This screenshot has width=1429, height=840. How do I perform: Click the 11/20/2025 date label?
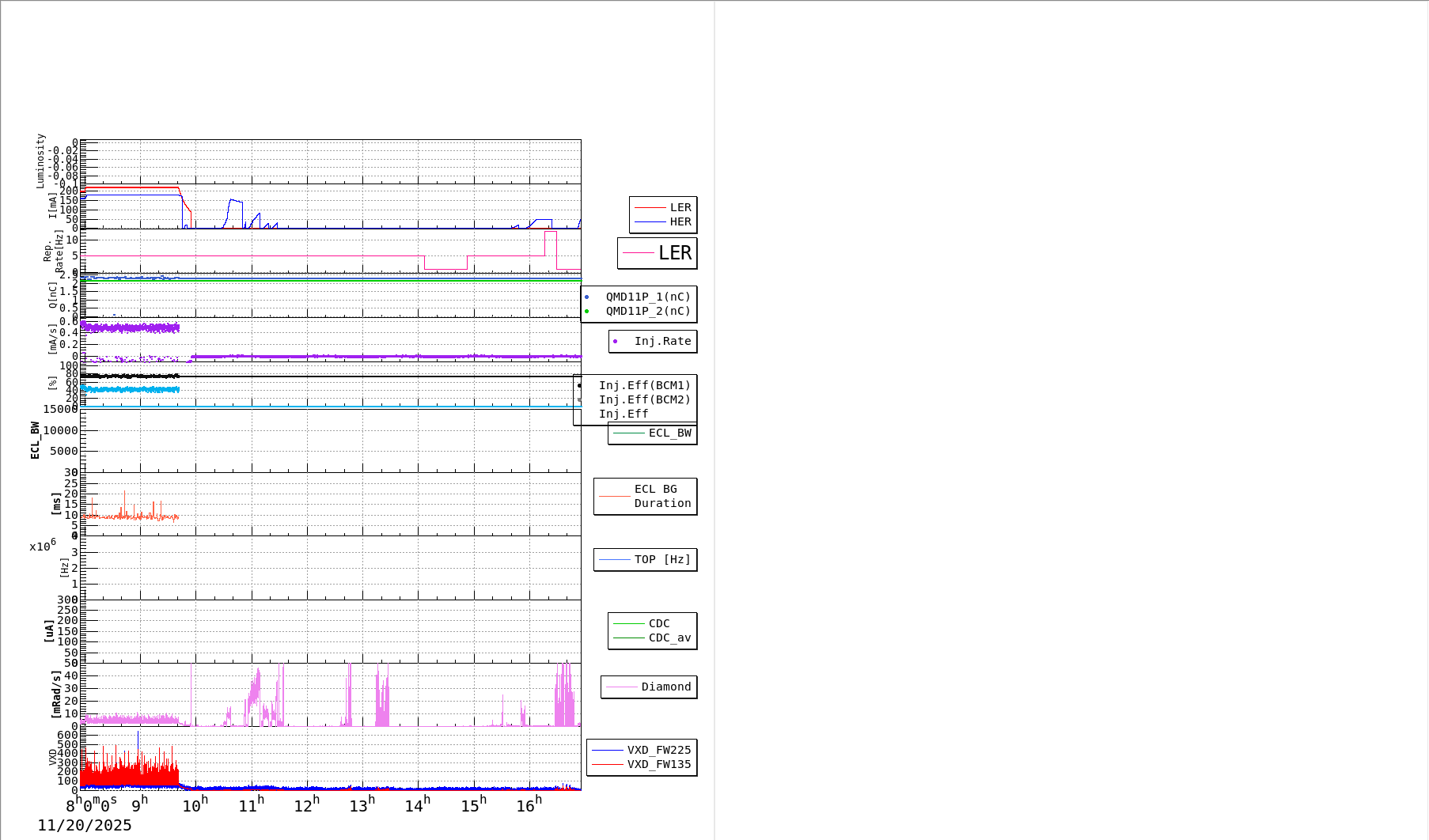coord(85,826)
